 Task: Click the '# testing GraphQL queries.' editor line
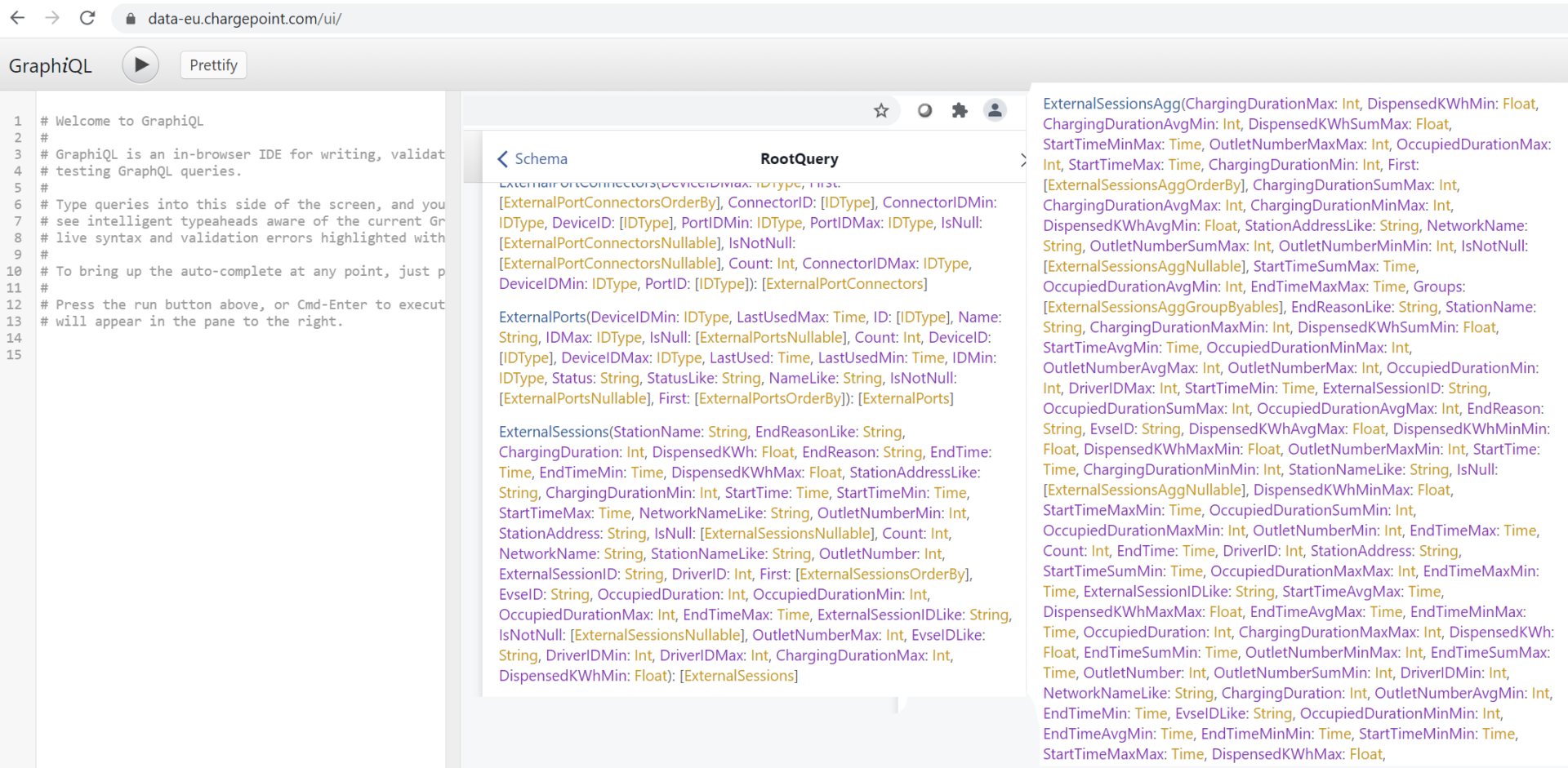[x=141, y=171]
